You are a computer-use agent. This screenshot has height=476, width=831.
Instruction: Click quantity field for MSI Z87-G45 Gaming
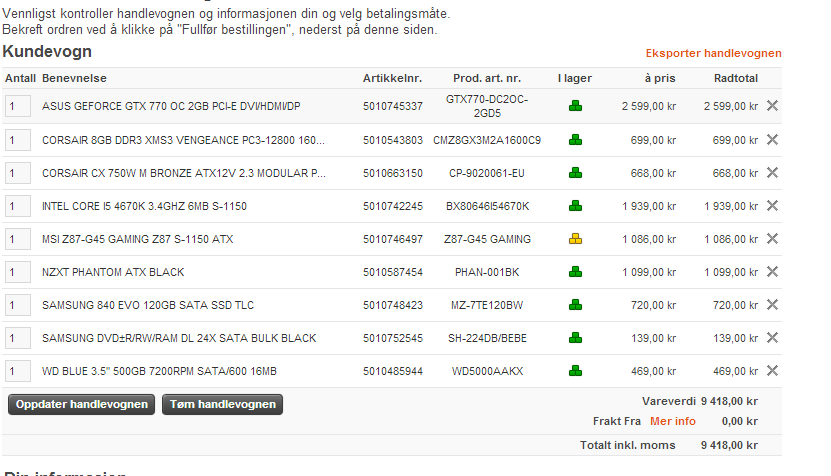pyautogui.click(x=17, y=239)
